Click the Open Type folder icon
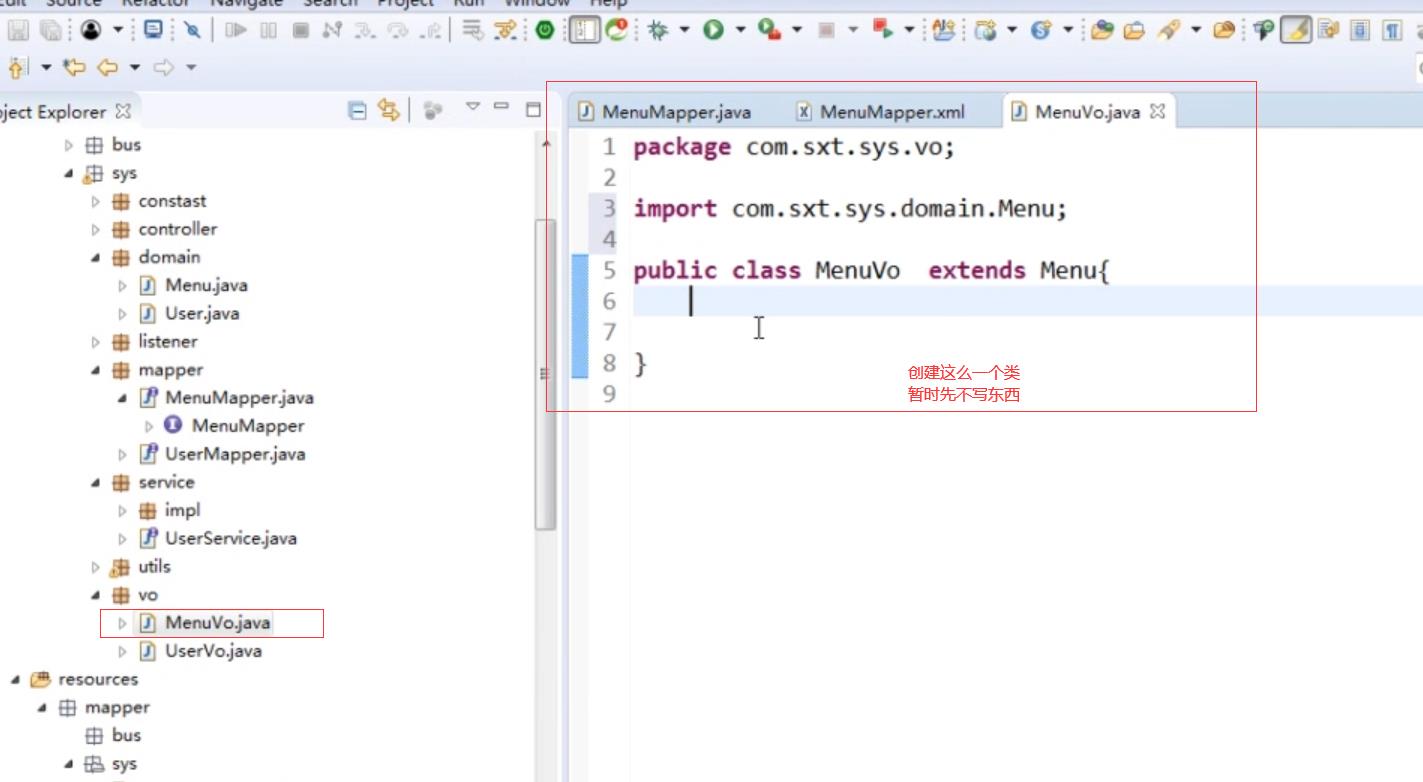Viewport: 1423px width, 782px height. tap(1102, 31)
